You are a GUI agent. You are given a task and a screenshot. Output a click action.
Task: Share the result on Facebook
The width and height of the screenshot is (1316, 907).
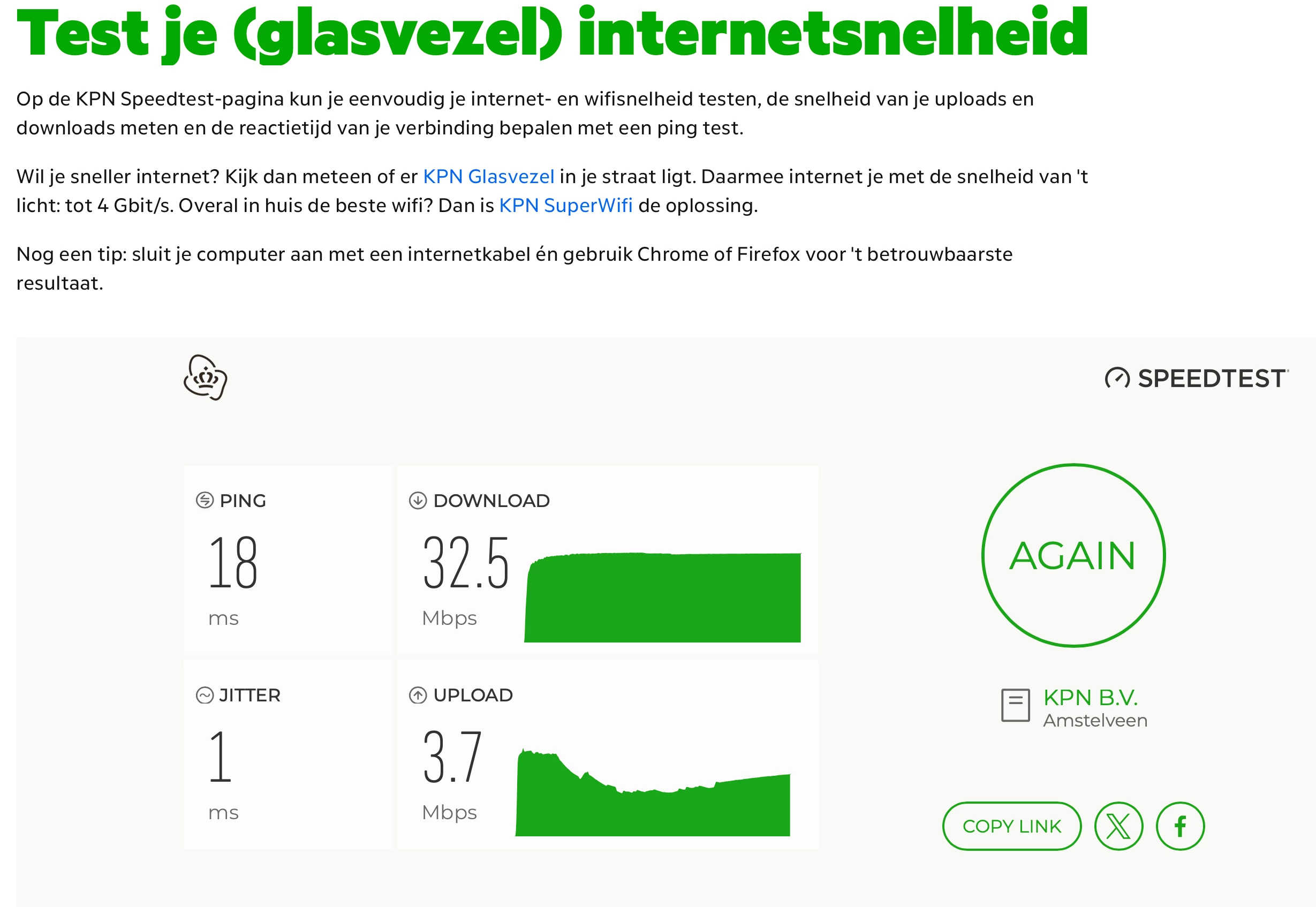(x=1180, y=826)
